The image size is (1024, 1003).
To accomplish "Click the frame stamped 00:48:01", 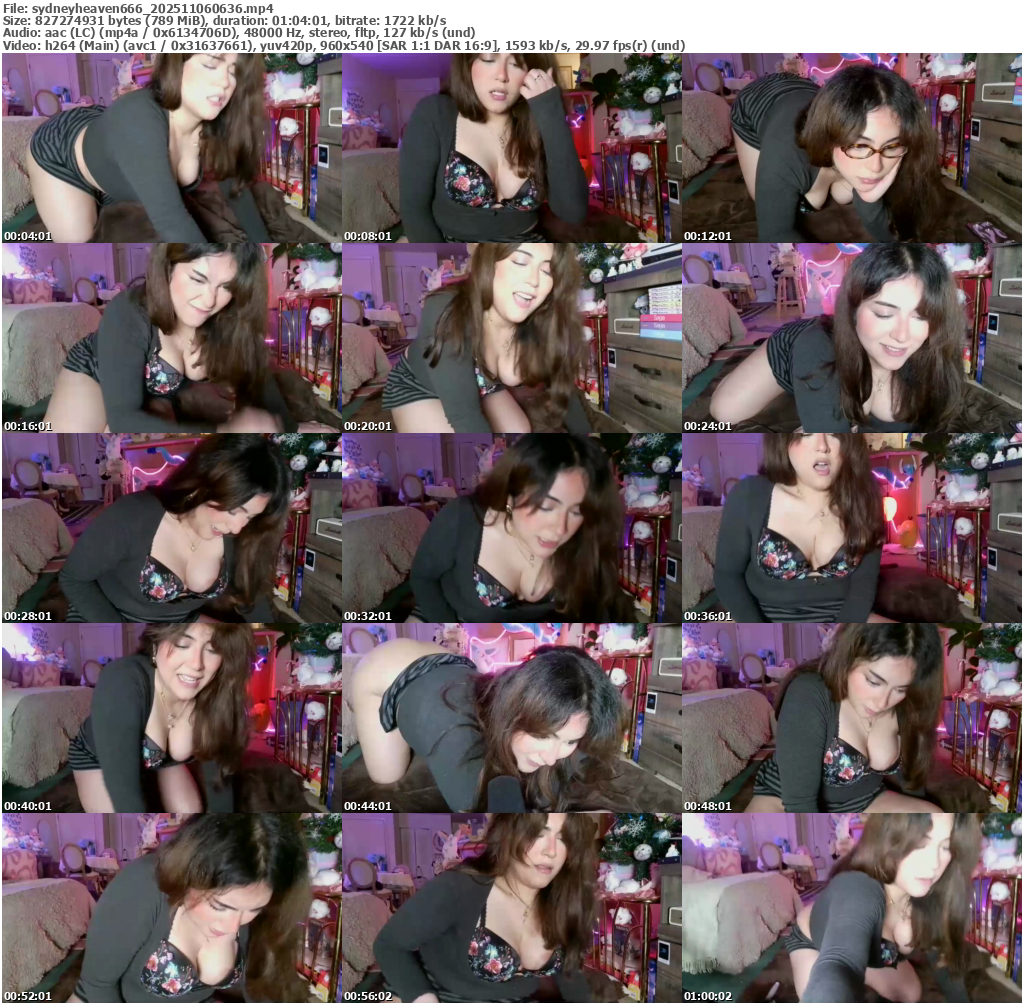I will coord(852,718).
